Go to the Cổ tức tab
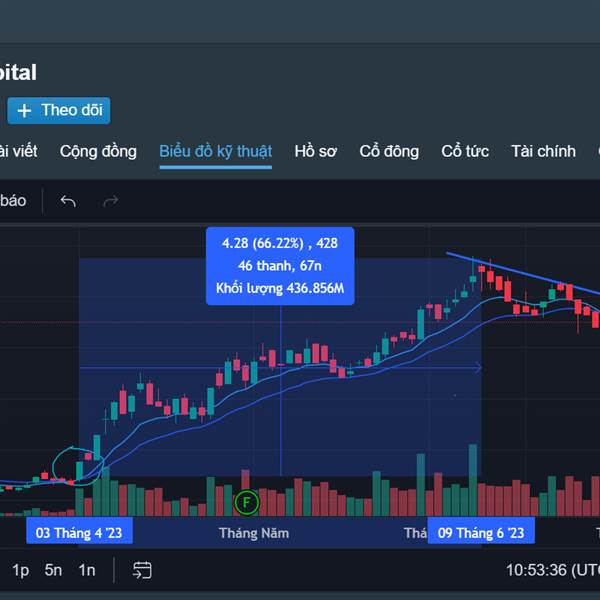This screenshot has width=600, height=600. [465, 152]
